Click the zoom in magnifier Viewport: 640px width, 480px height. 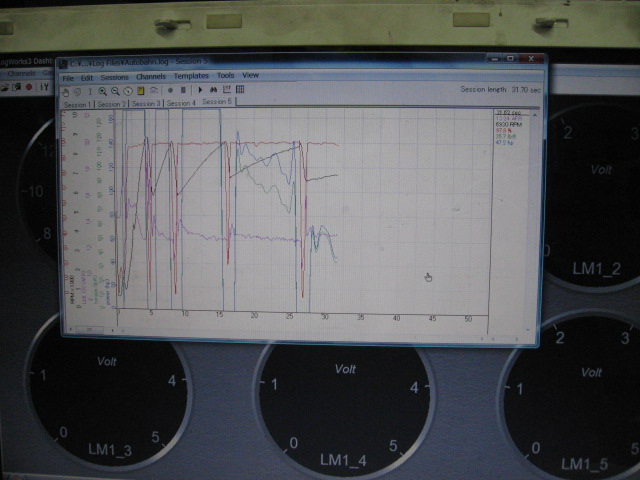click(102, 91)
